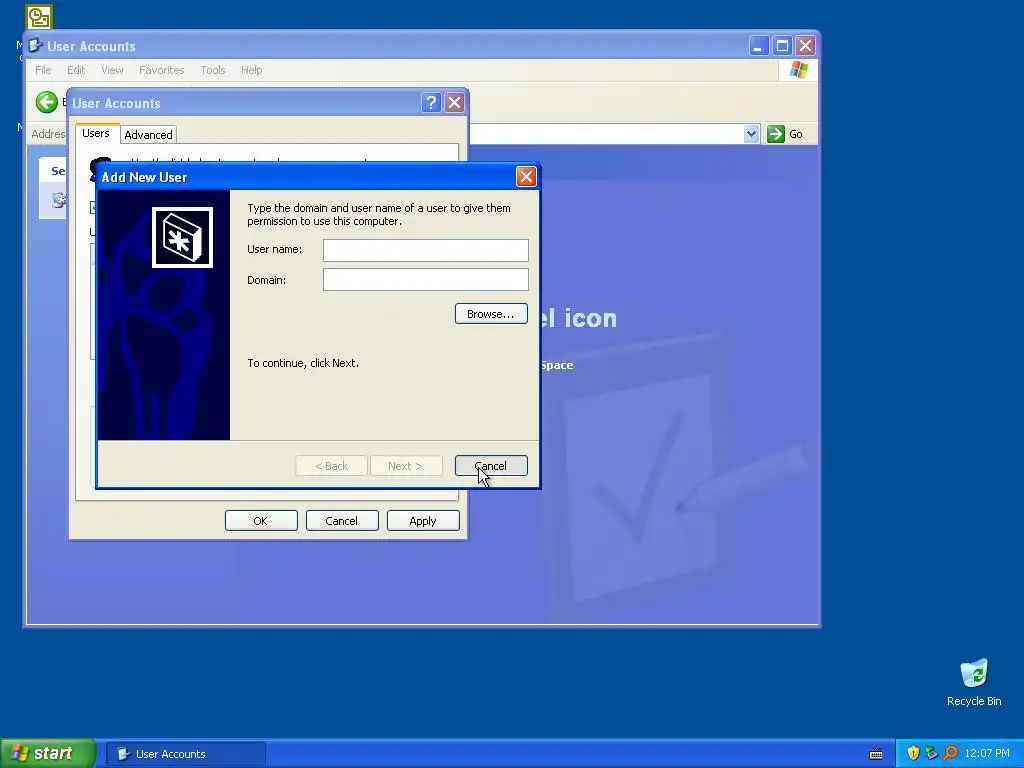Click Cancel in User Accounts dialog
This screenshot has width=1024, height=768.
342,520
